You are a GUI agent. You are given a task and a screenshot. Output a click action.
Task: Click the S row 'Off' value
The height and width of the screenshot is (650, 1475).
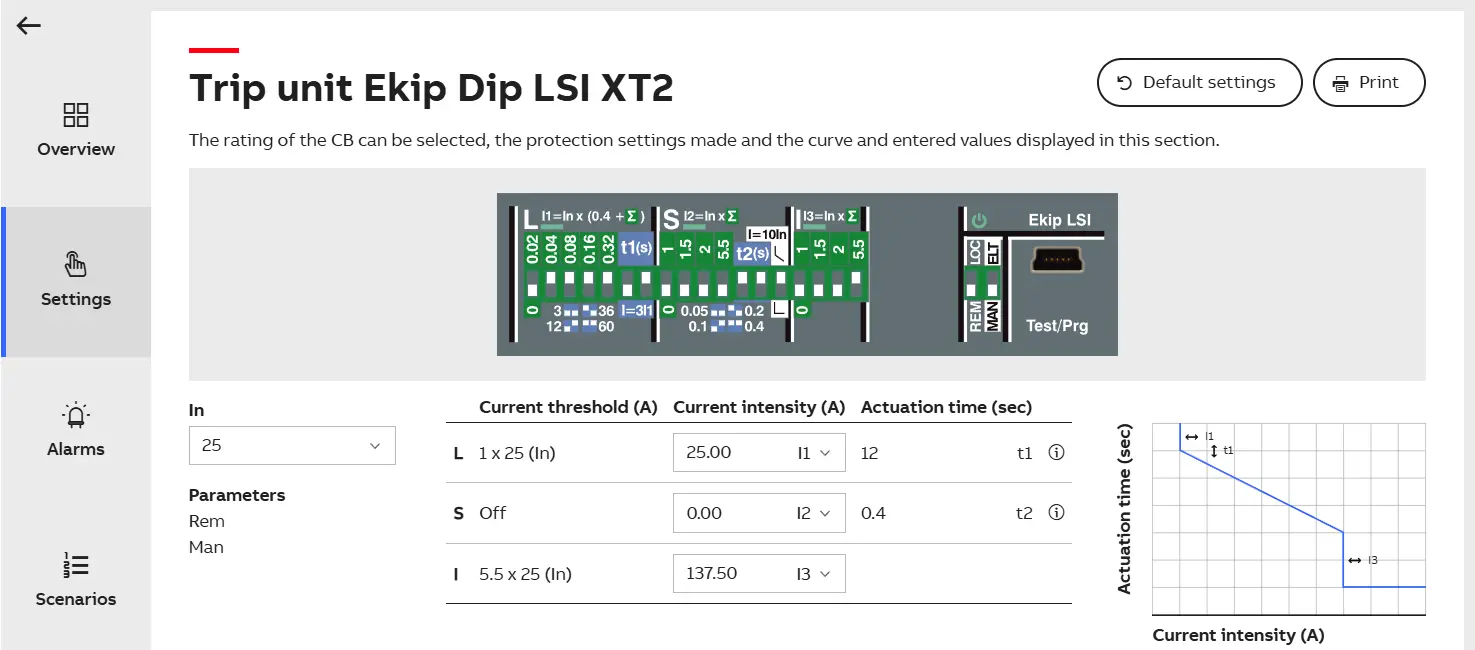click(492, 513)
